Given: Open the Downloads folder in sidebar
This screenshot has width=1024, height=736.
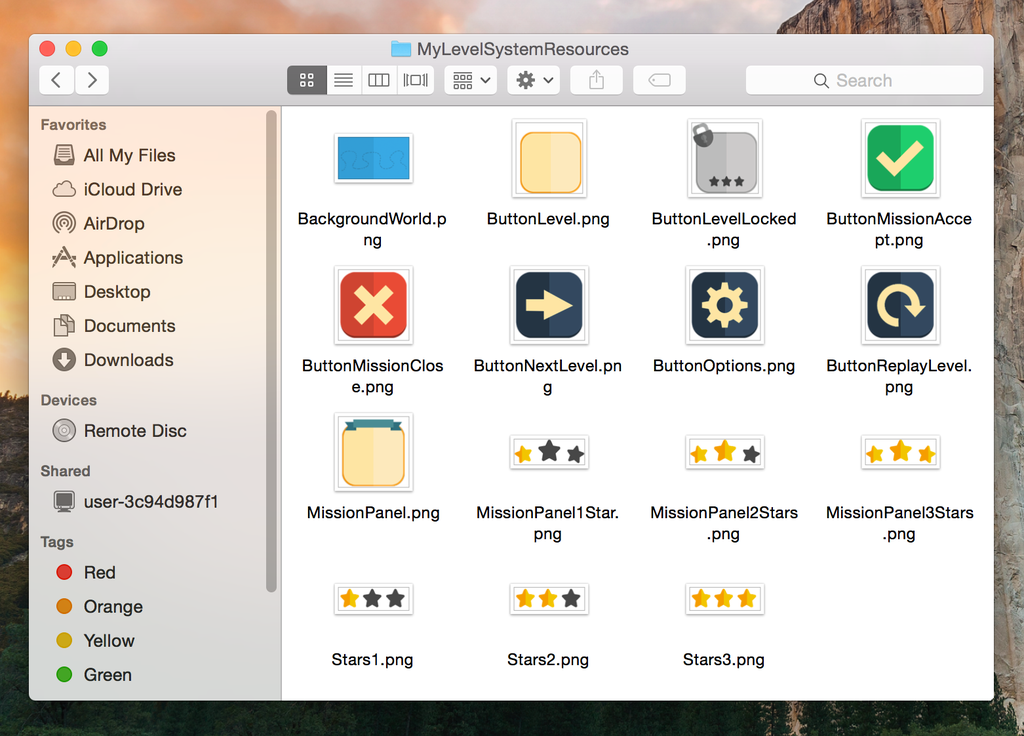Looking at the screenshot, I should (x=128, y=360).
